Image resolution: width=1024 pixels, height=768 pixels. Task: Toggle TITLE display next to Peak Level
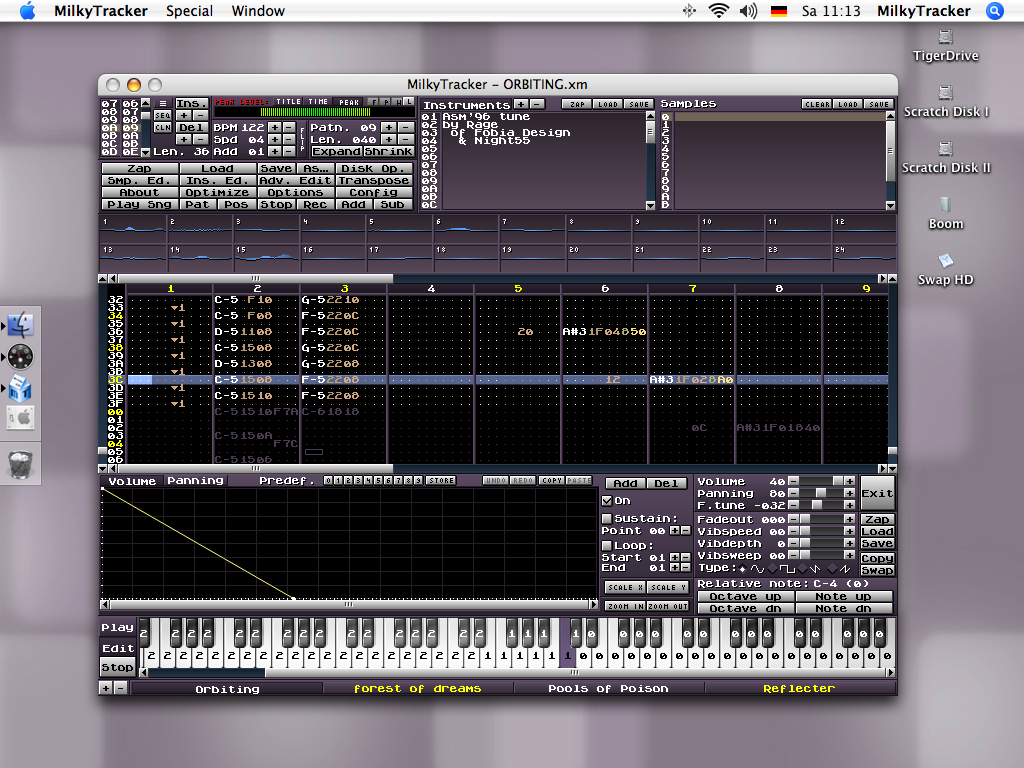click(288, 102)
